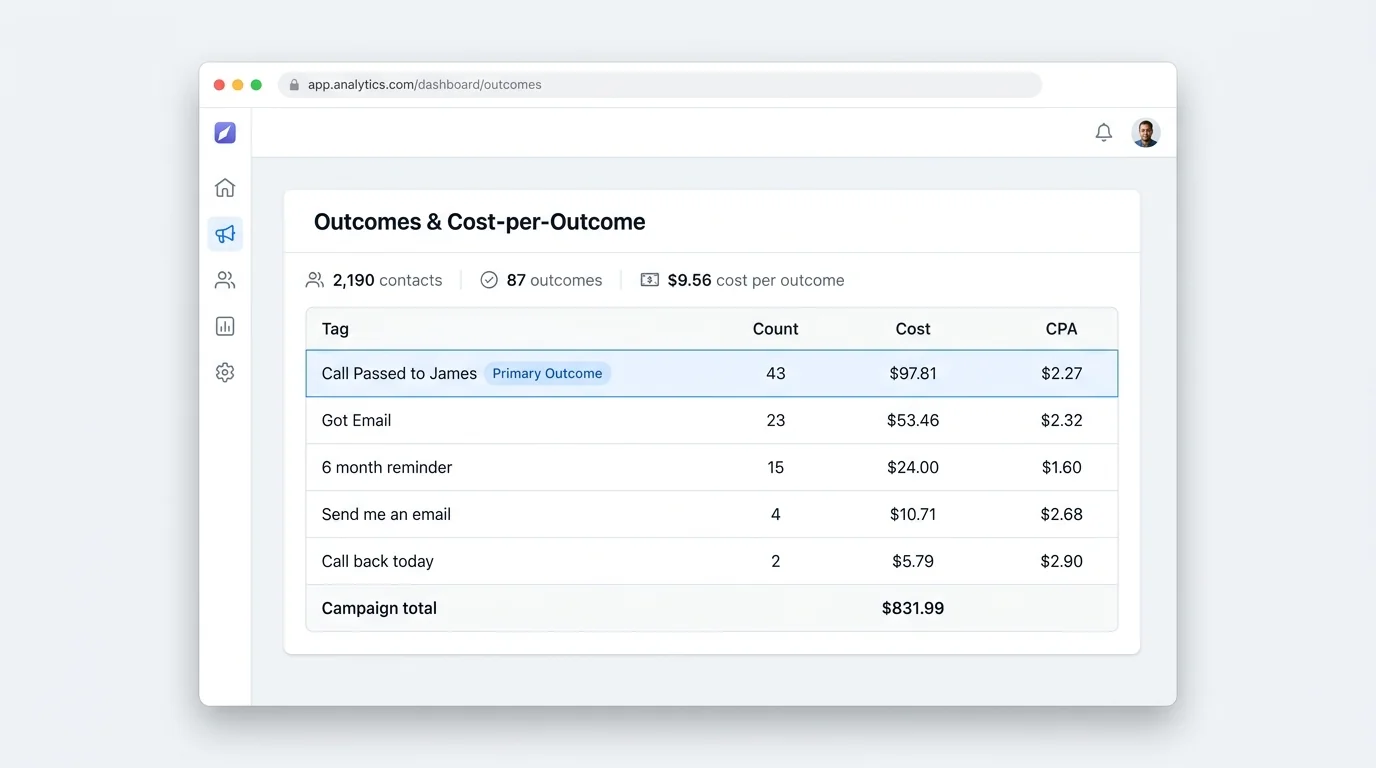Open the Reports bar-chart sidebar icon
This screenshot has width=1376, height=768.
tap(225, 326)
